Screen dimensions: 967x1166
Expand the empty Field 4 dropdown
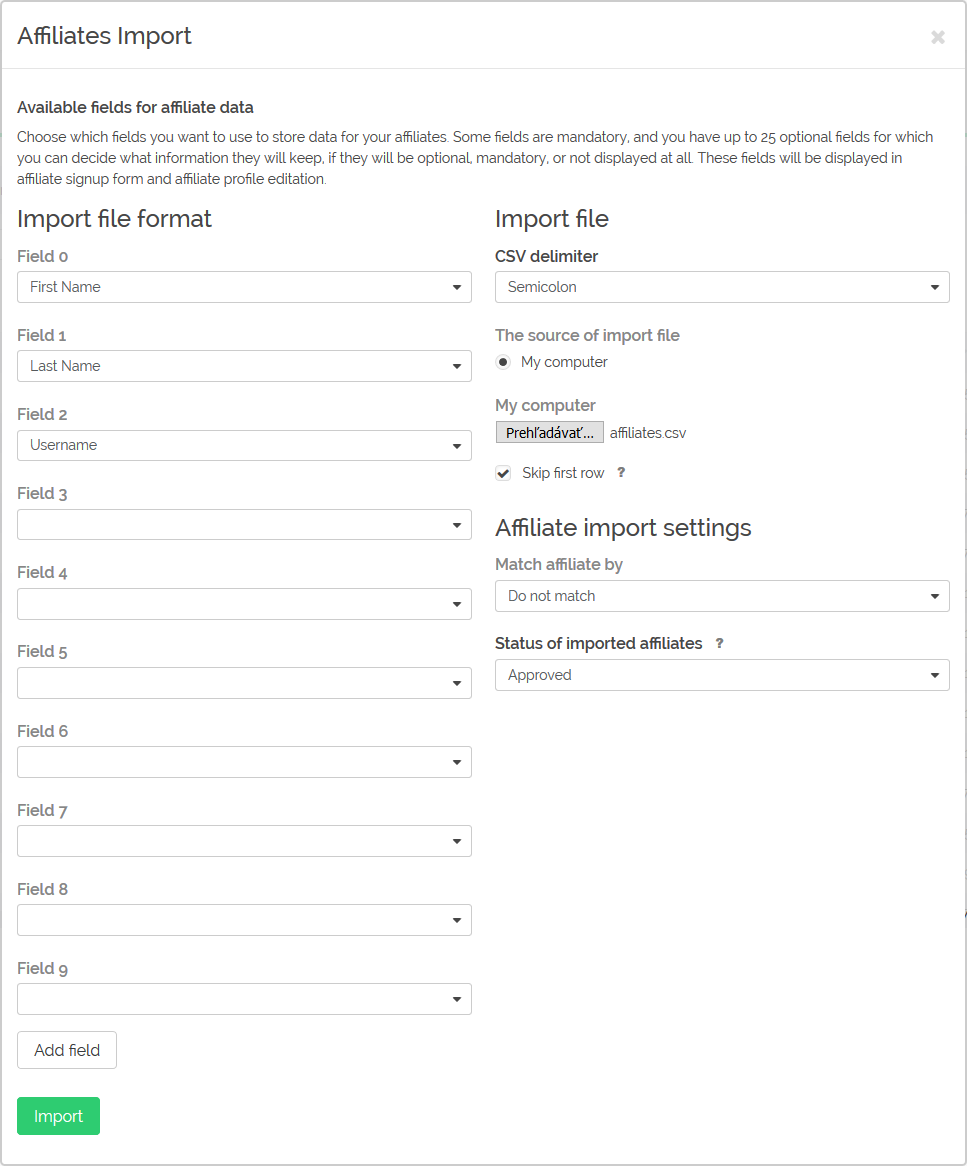click(244, 604)
